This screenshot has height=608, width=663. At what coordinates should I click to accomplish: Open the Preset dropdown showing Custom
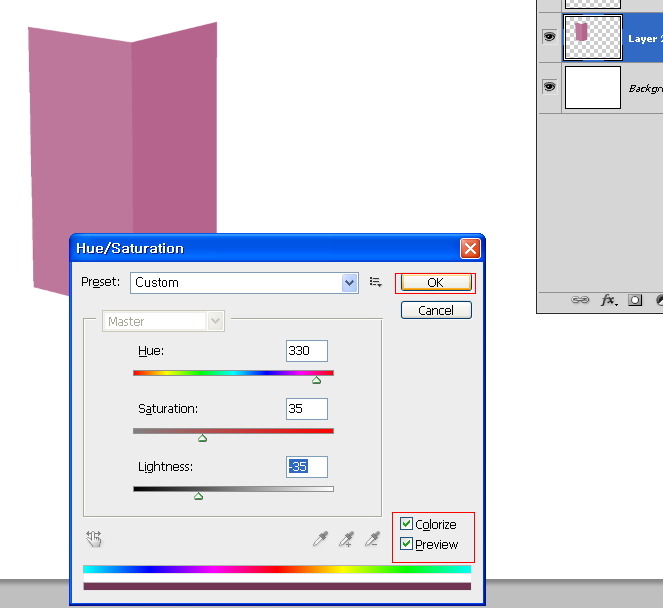[x=244, y=282]
